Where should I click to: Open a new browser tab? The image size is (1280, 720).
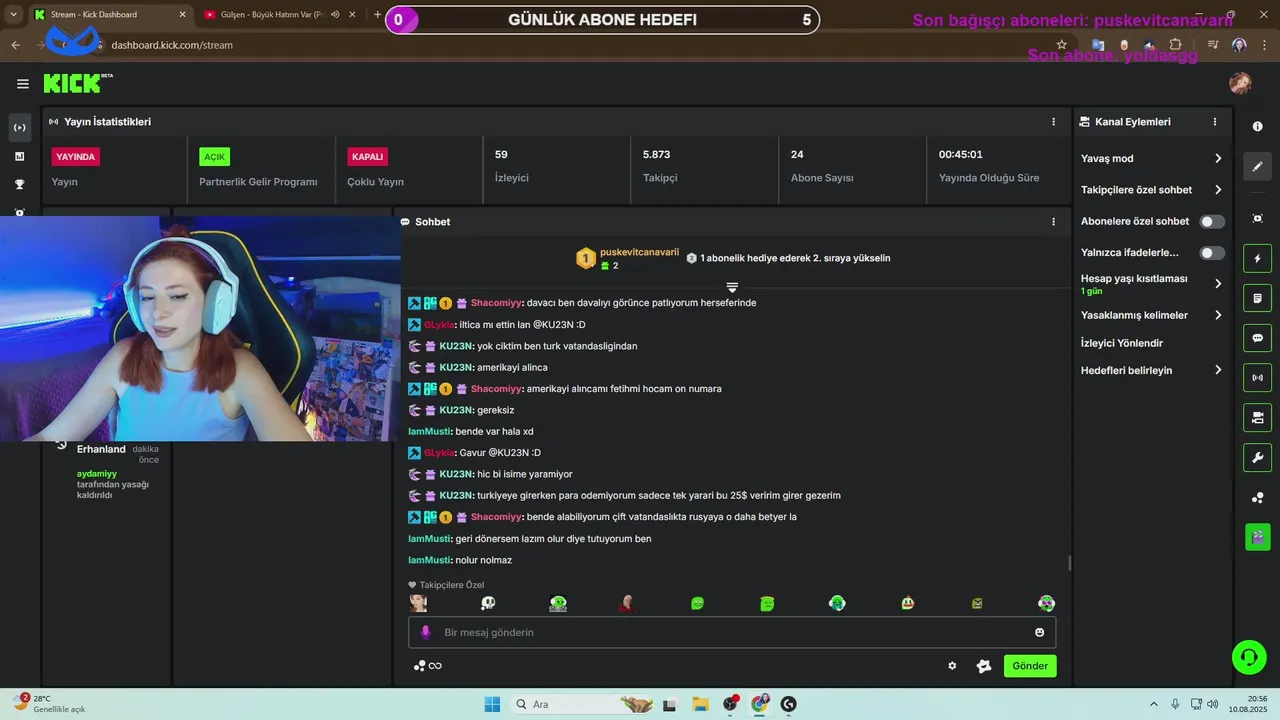click(x=377, y=15)
